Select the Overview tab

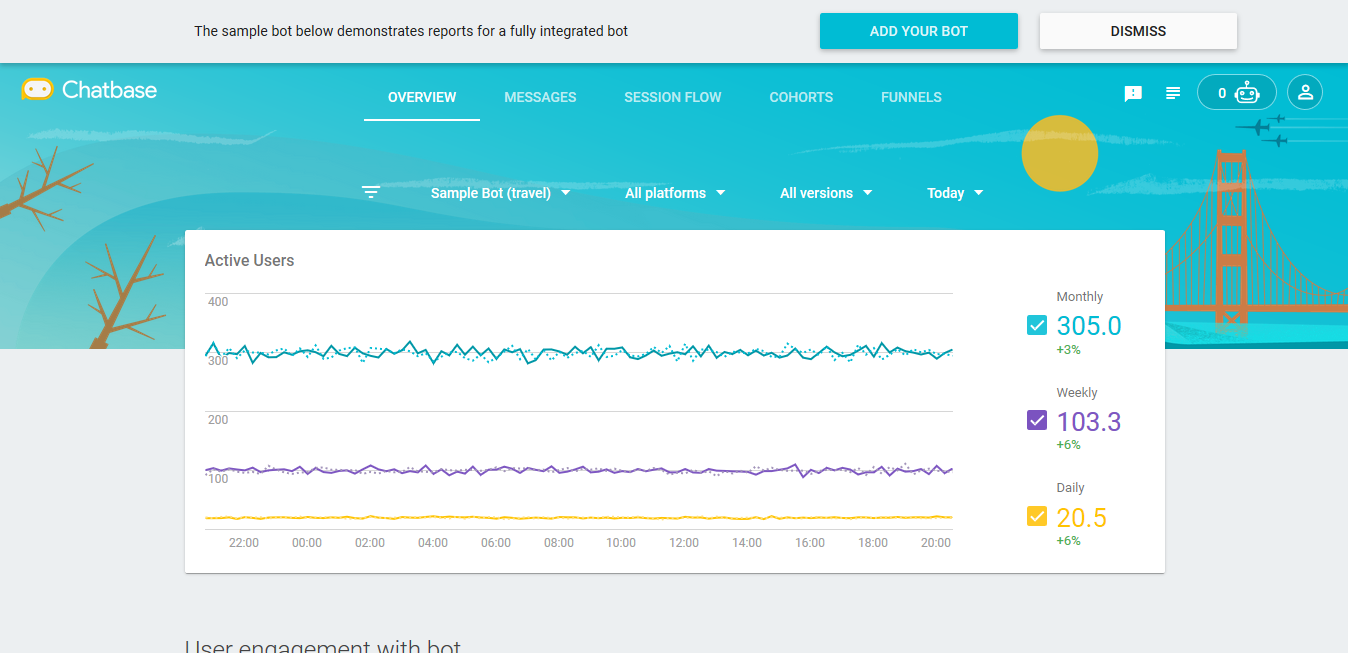(x=422, y=97)
